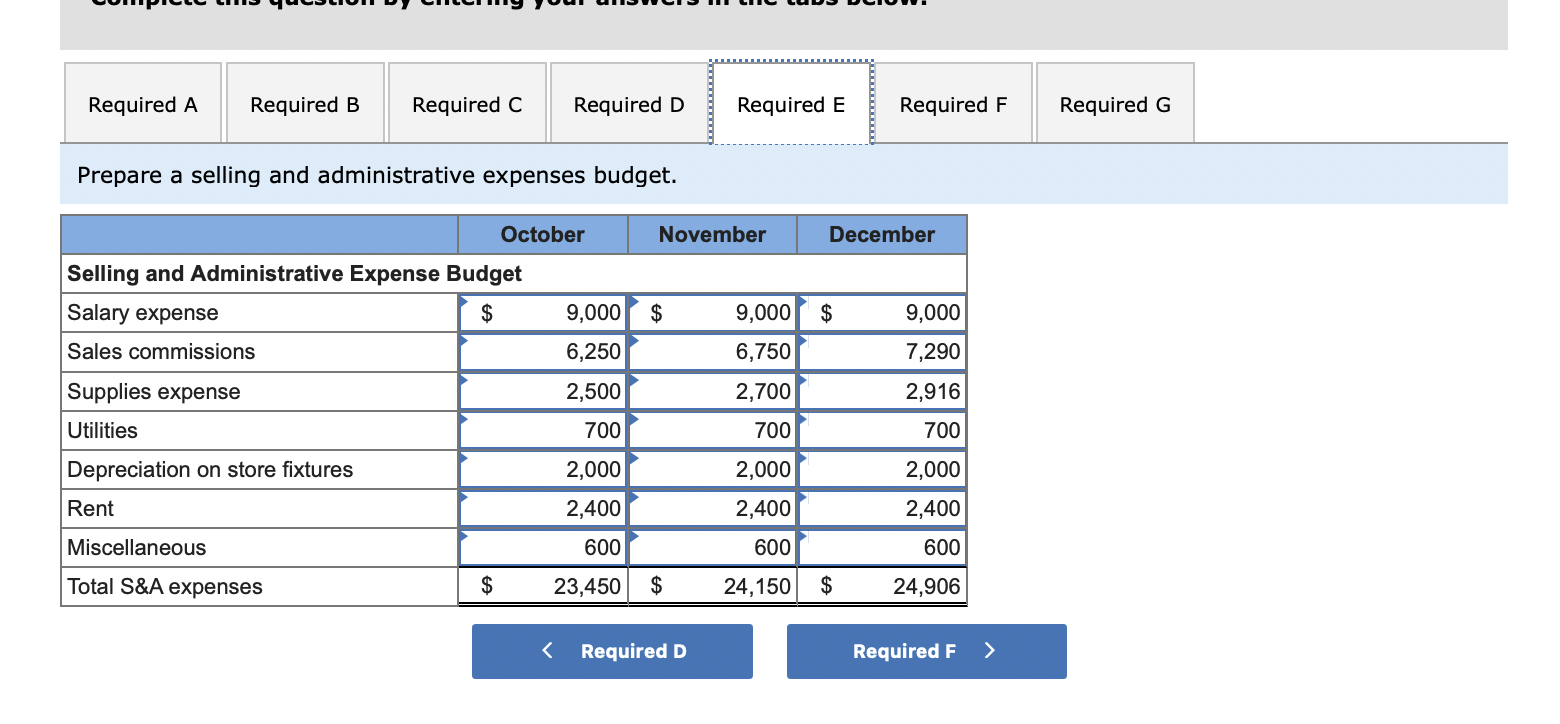Edit December Supplies expense cell
1560x724 pixels.
click(883, 391)
